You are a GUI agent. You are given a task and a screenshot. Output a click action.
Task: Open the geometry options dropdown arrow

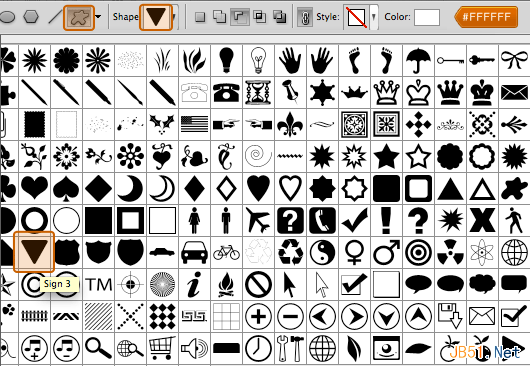coord(98,17)
